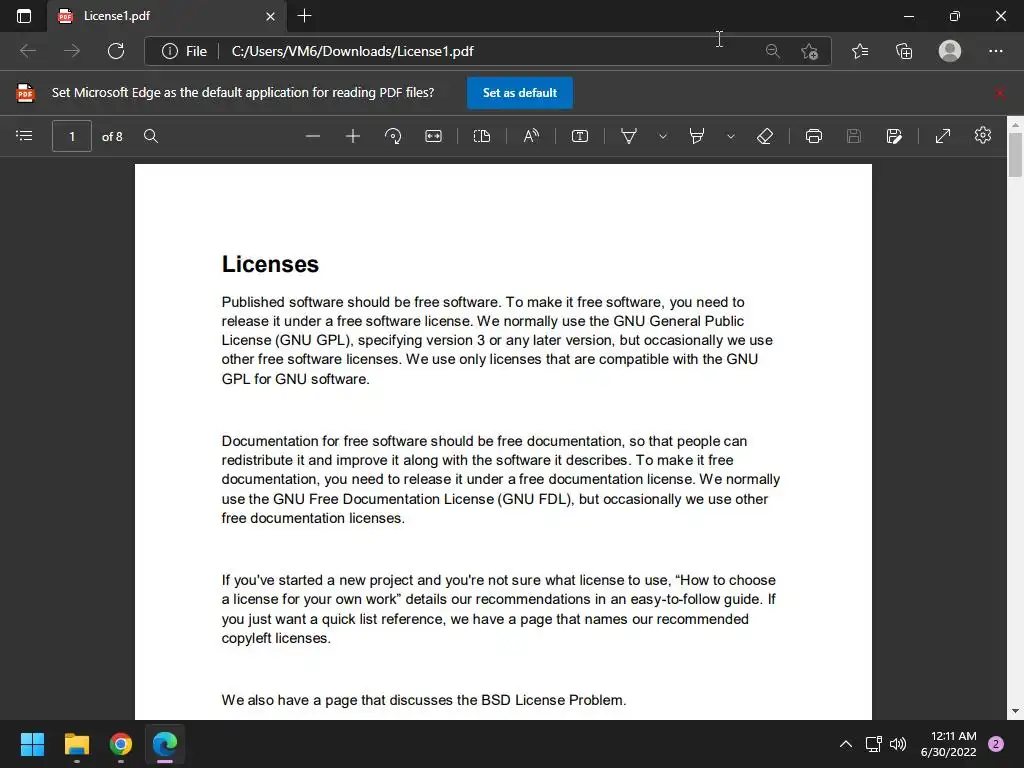This screenshot has height=768, width=1024.
Task: Open the network status icon
Action: pyautogui.click(x=874, y=744)
